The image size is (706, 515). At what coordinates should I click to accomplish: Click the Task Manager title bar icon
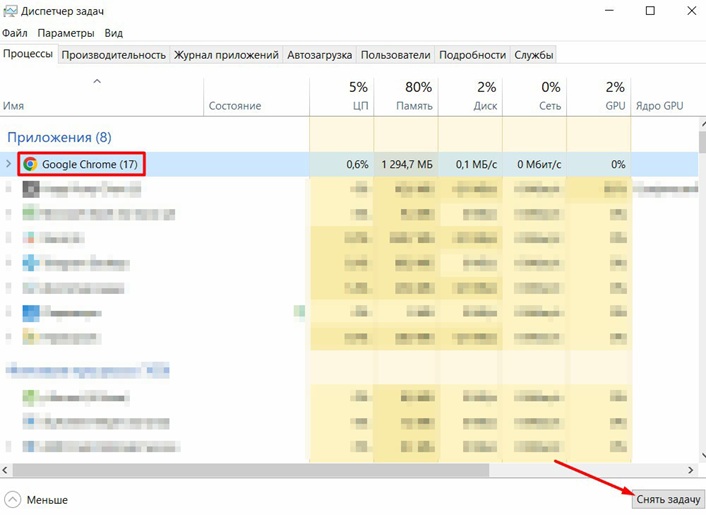pos(10,11)
